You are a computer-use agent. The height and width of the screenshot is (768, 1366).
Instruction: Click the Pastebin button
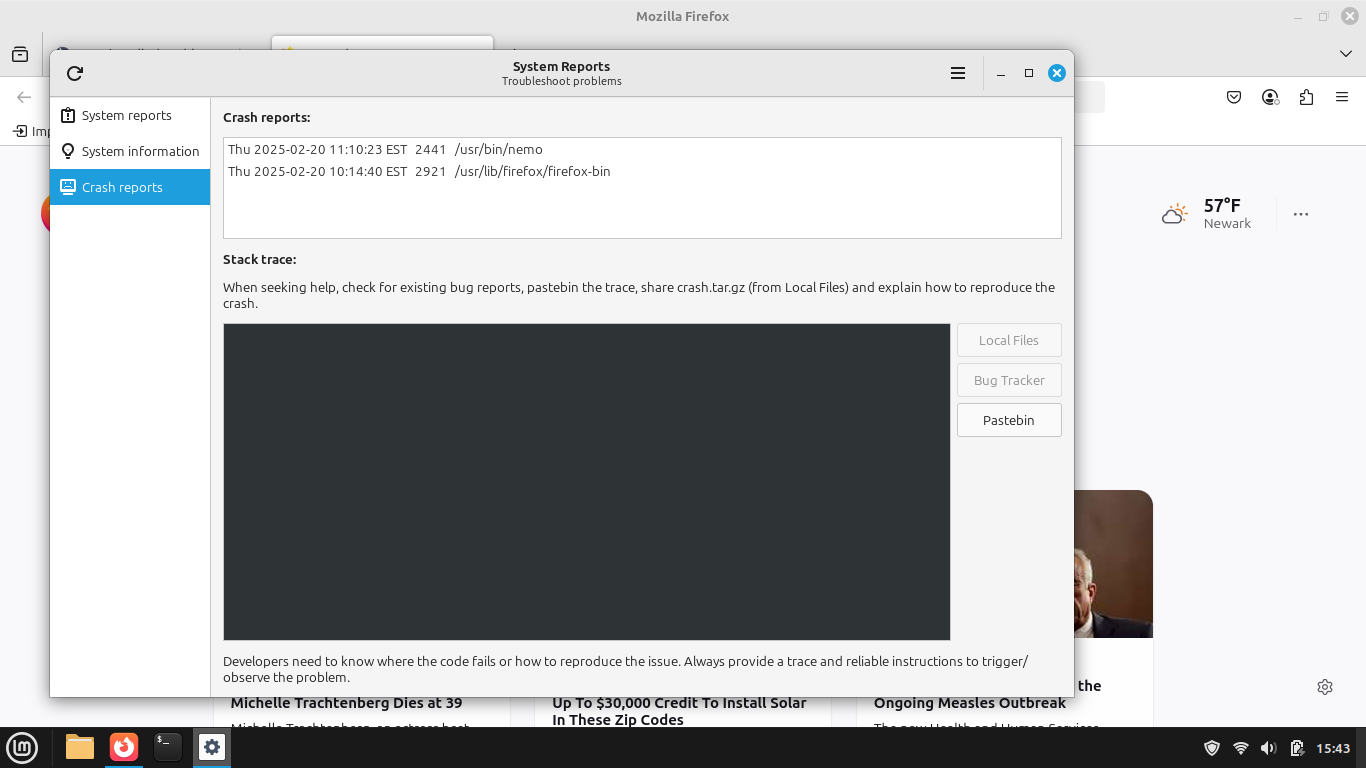(1008, 420)
